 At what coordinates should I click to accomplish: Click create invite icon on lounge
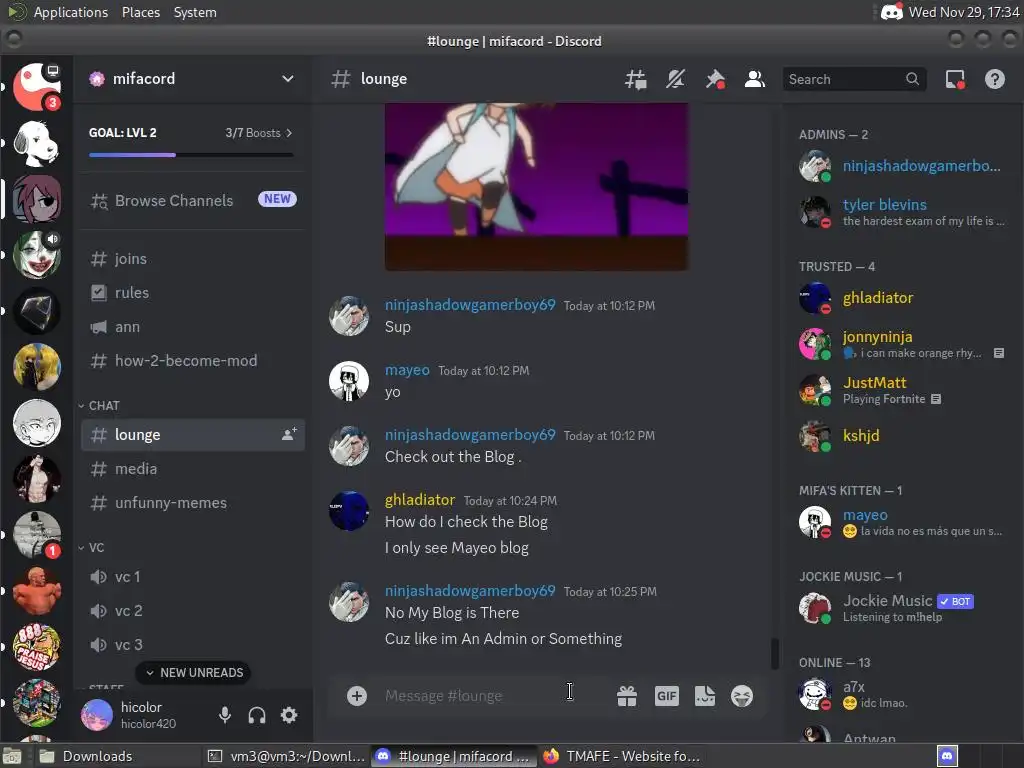point(289,434)
